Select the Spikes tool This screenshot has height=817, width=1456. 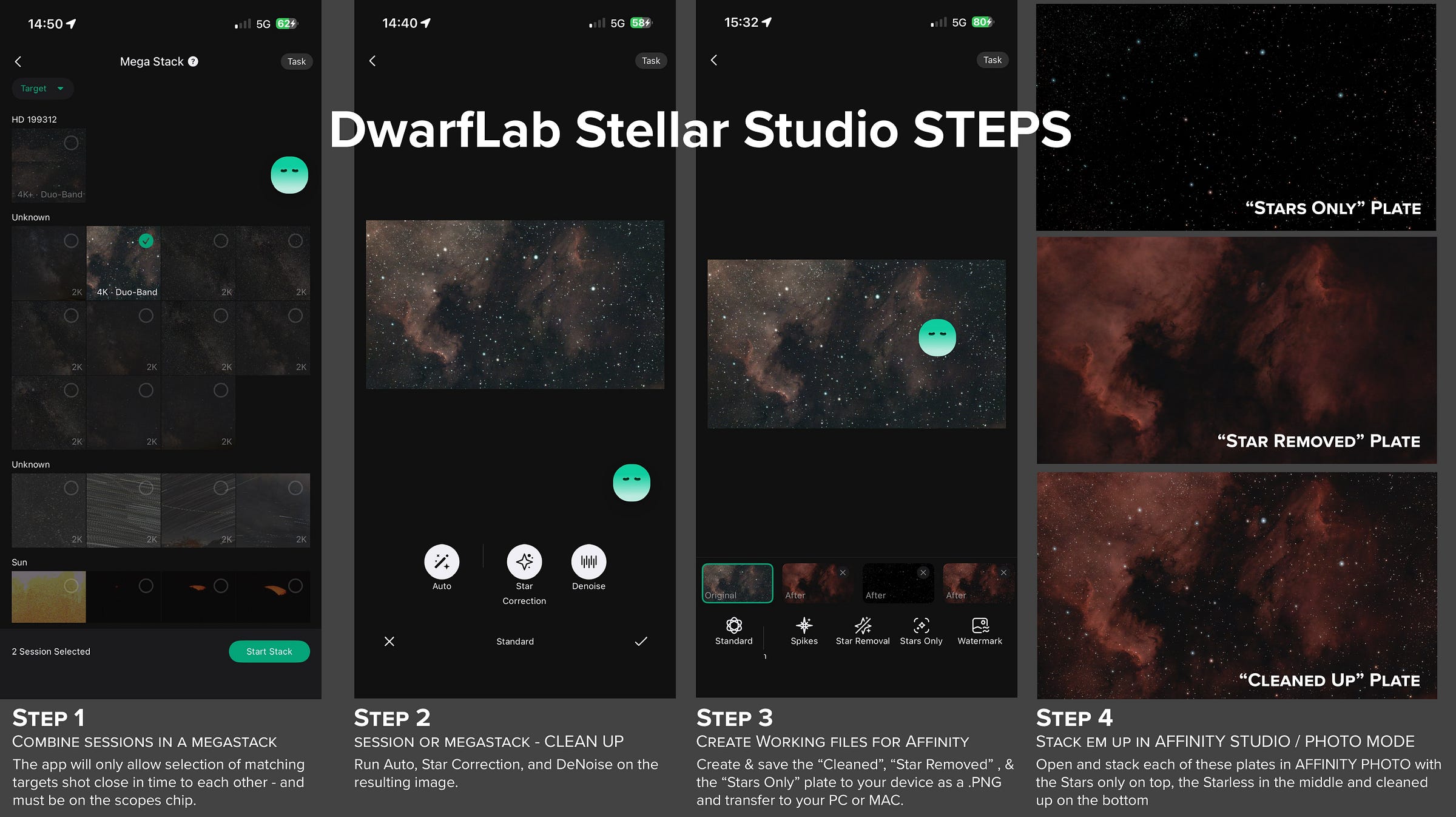[x=804, y=631]
